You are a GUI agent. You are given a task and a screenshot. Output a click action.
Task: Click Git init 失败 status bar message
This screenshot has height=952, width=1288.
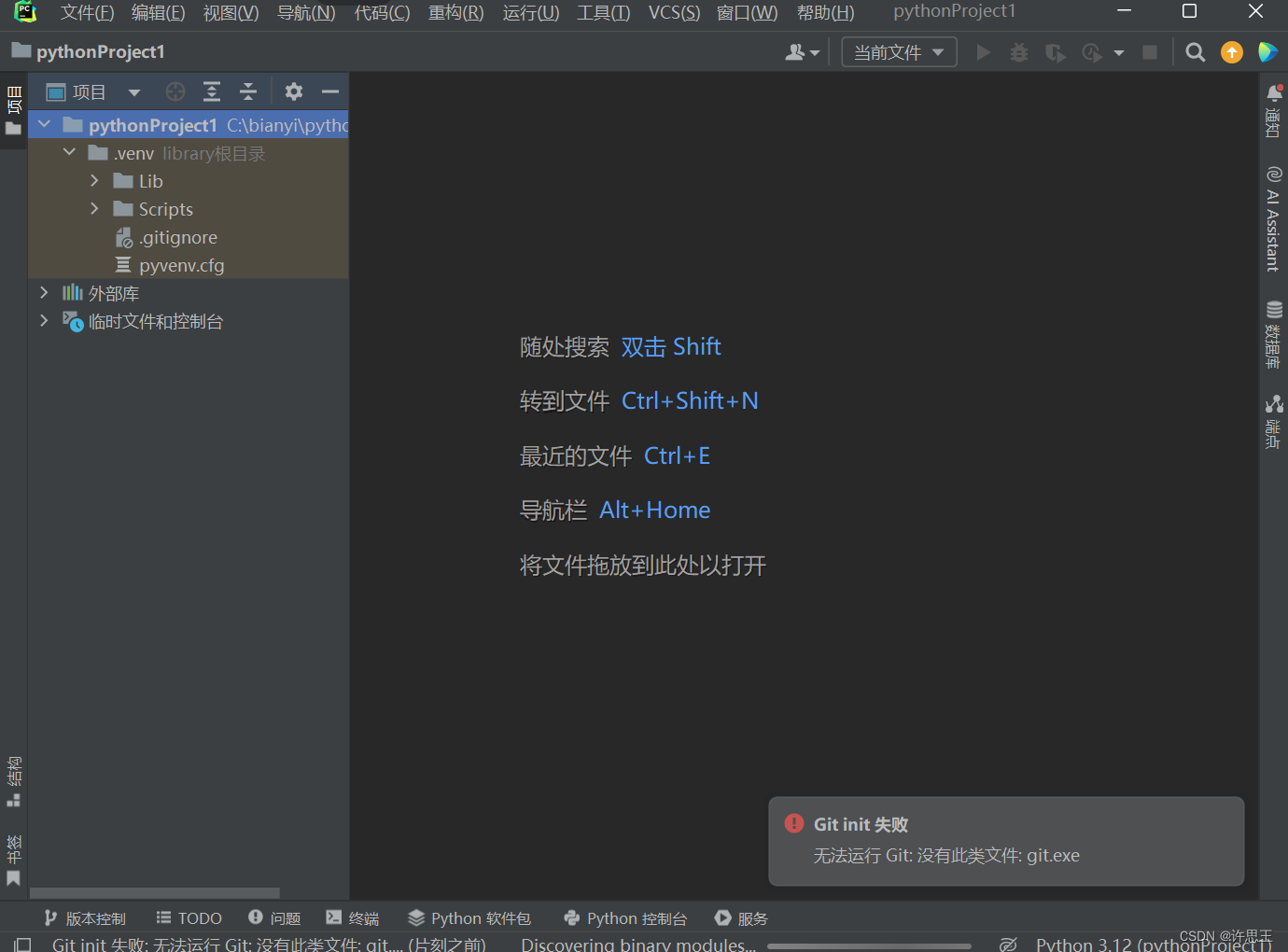[269, 945]
